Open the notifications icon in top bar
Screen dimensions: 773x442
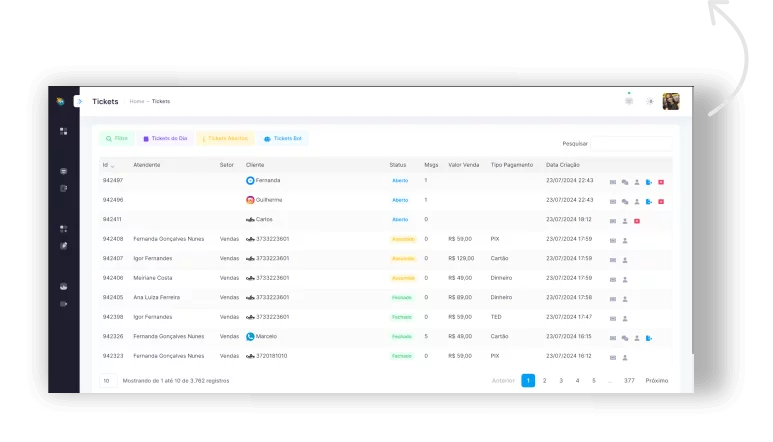[629, 101]
